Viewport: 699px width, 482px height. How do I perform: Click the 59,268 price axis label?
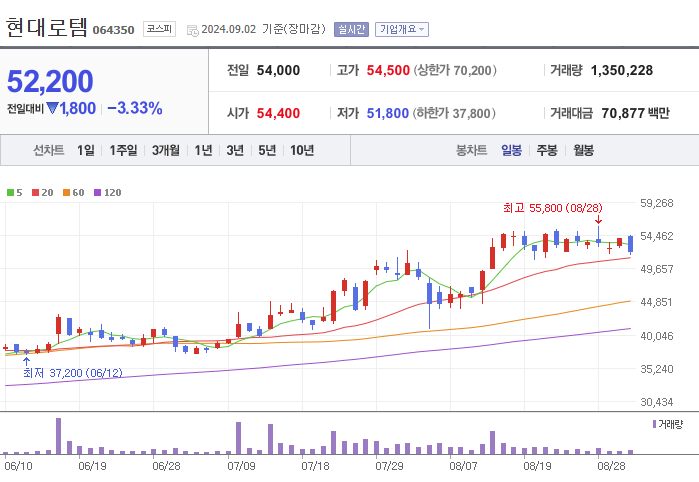tap(657, 203)
